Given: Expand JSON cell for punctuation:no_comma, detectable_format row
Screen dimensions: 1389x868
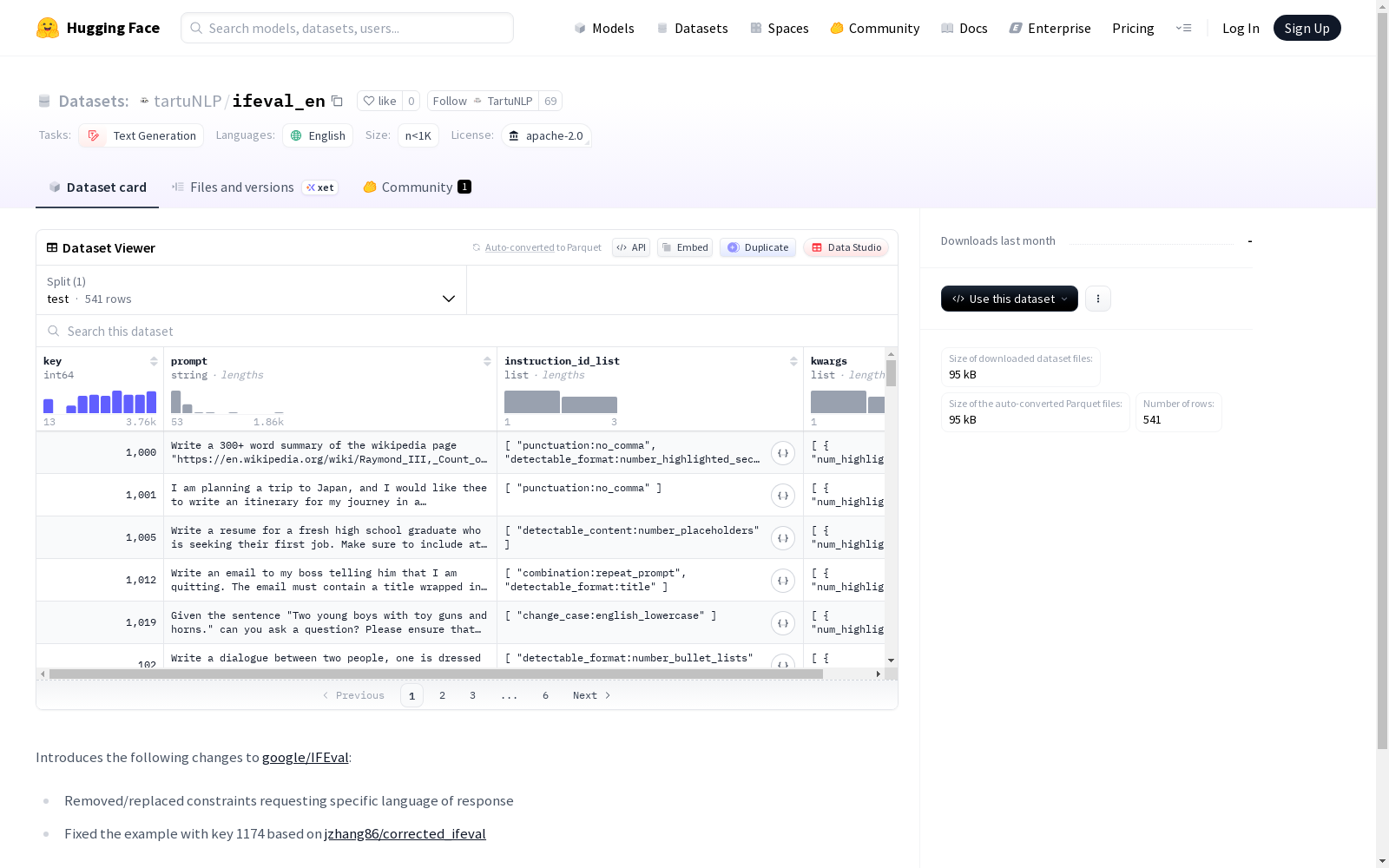Looking at the screenshot, I should (x=783, y=453).
